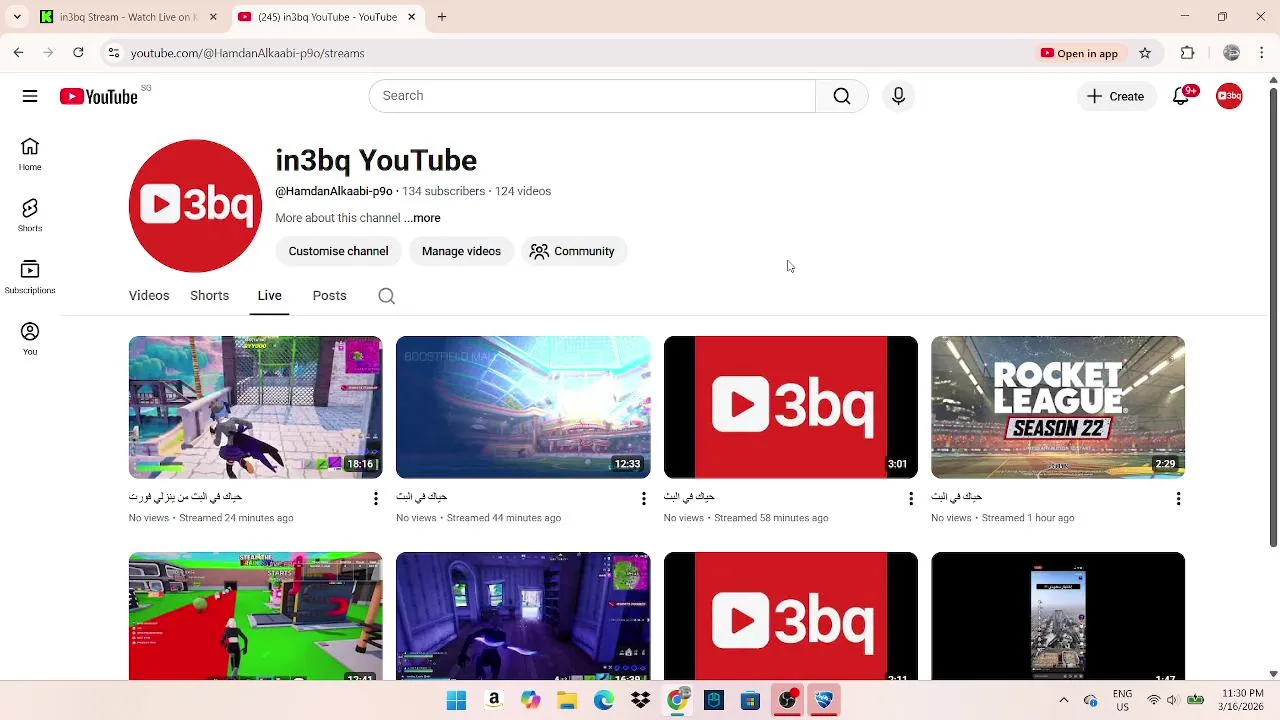Open Rocket League from the taskbar
The width and height of the screenshot is (1280, 720).
(x=824, y=700)
